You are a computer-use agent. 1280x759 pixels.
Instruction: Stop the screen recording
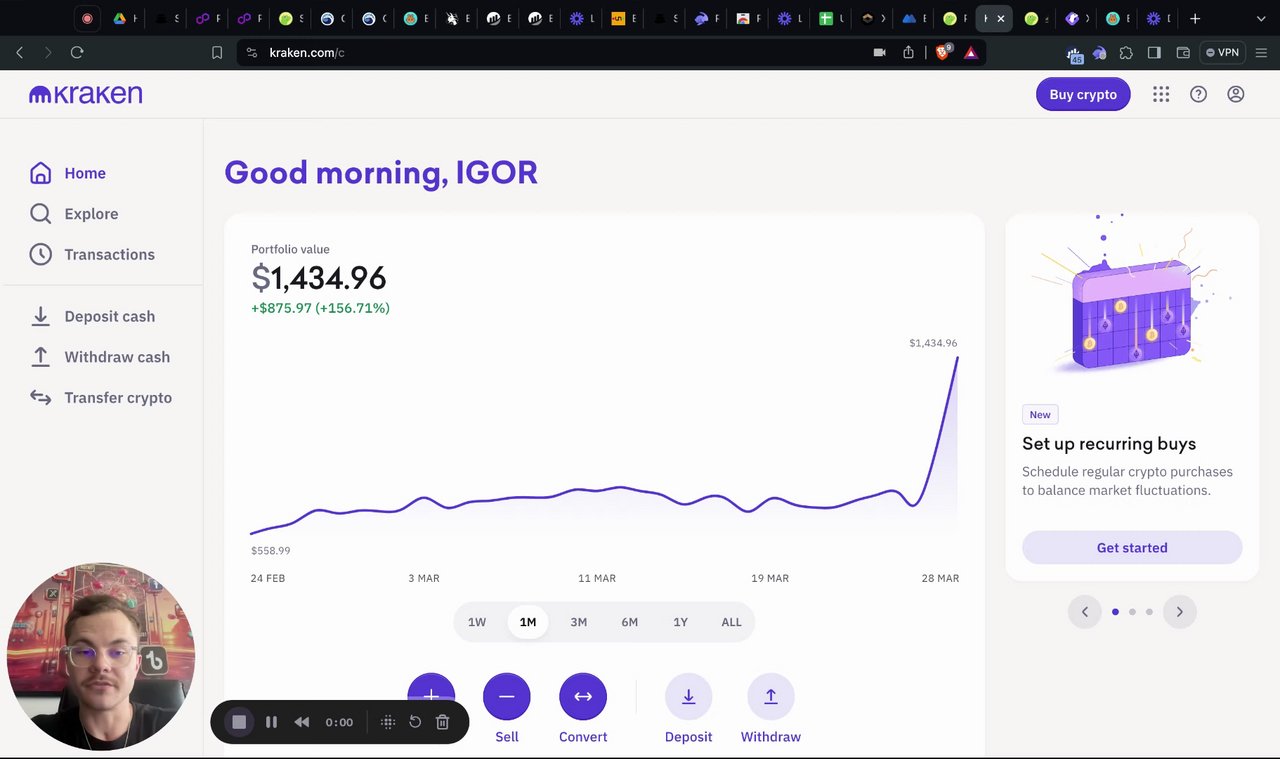(239, 722)
